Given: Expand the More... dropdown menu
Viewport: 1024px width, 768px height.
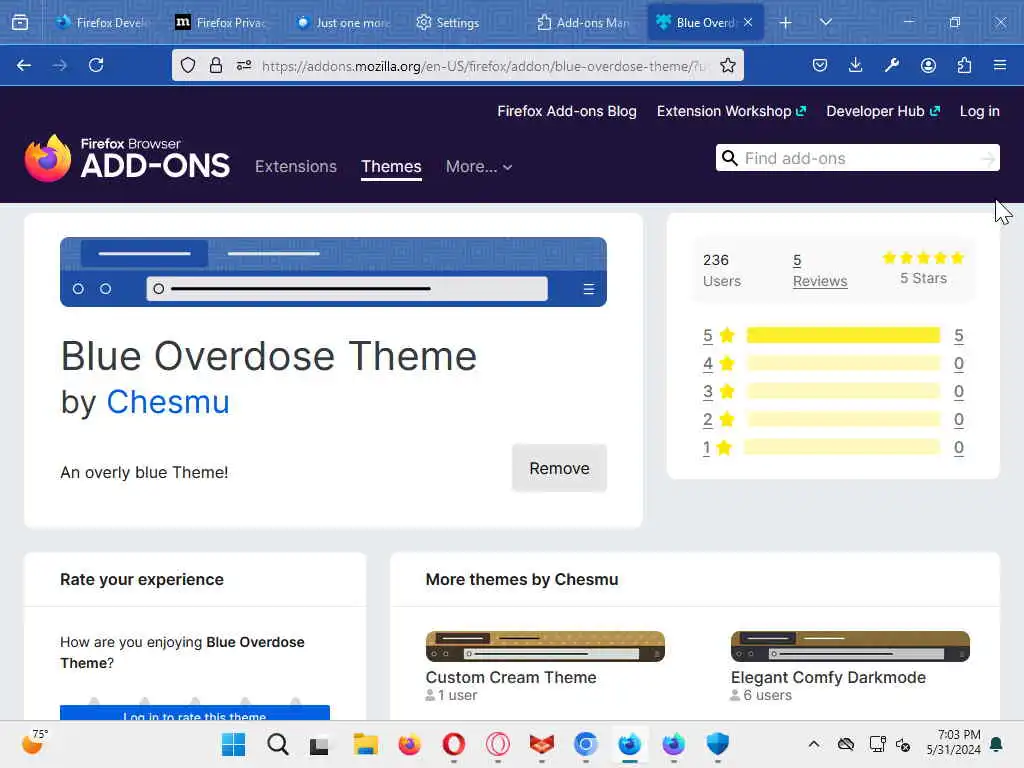Looking at the screenshot, I should (x=479, y=167).
